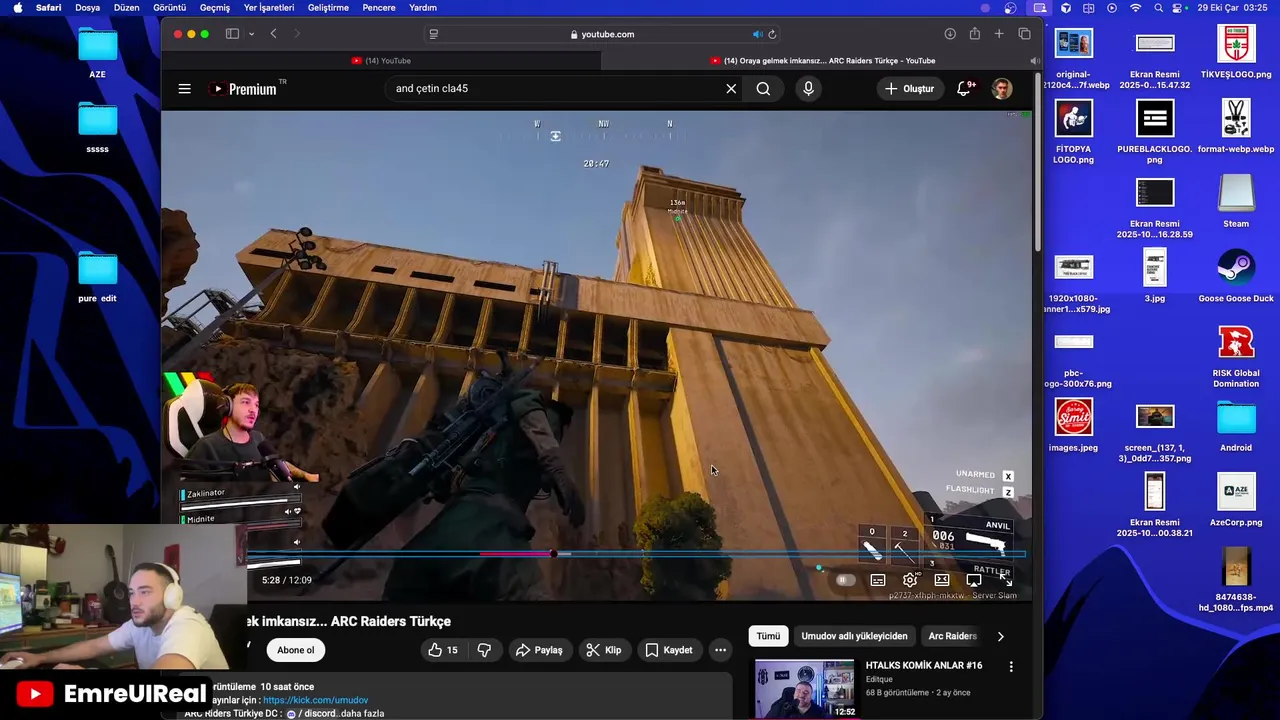This screenshot has height=720, width=1280.
Task: Open the Geçmiş menu
Action: 215,8
